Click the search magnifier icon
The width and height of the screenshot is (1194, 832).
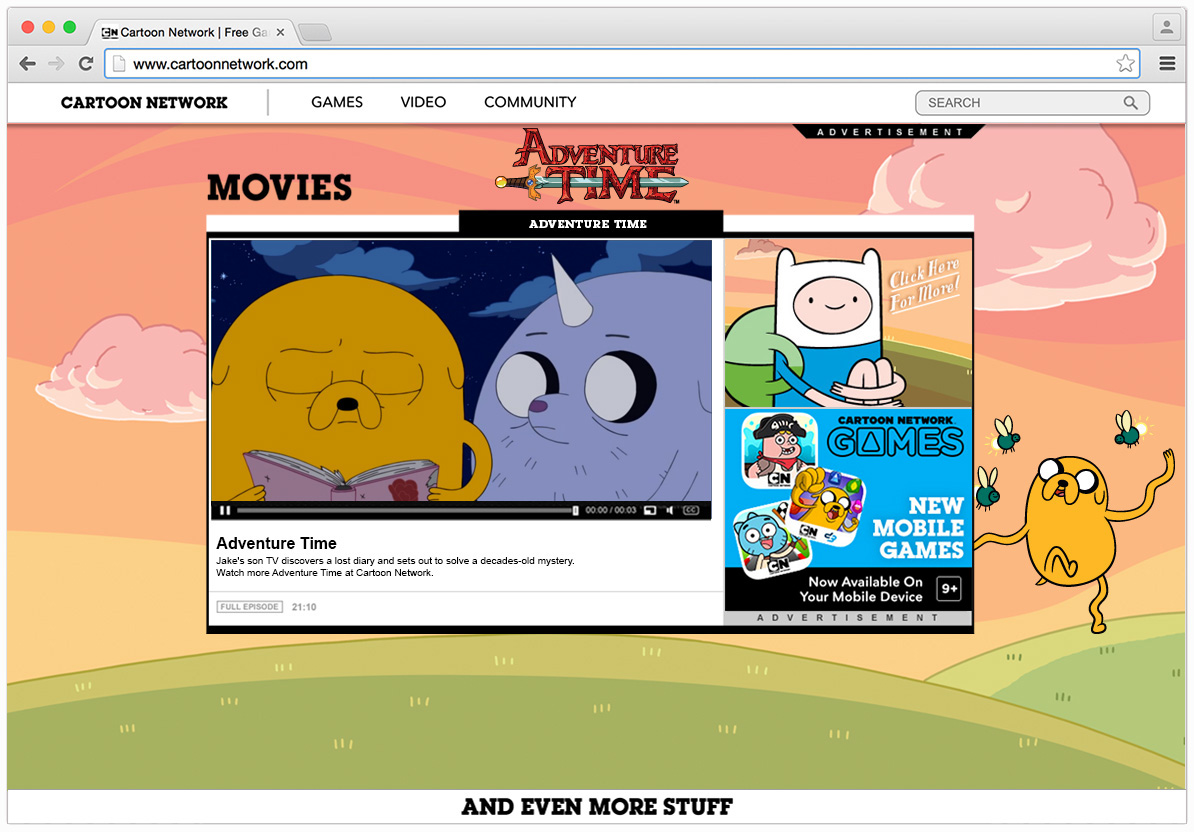[1130, 103]
